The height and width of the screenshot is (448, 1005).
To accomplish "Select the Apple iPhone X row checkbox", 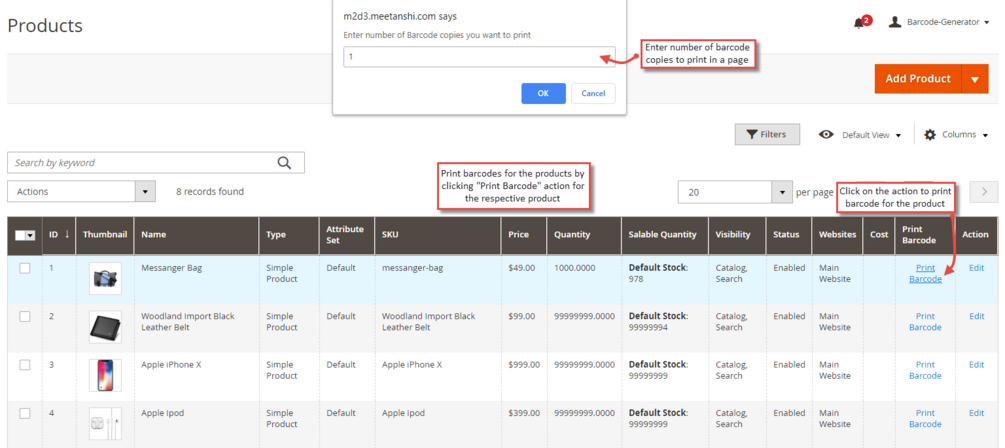I will (25, 365).
